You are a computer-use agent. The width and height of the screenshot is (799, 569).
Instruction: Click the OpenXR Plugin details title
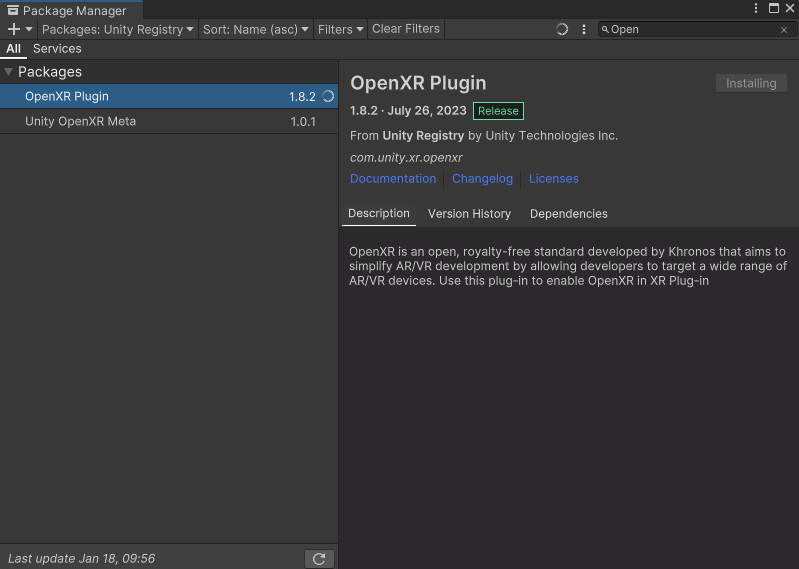point(418,83)
